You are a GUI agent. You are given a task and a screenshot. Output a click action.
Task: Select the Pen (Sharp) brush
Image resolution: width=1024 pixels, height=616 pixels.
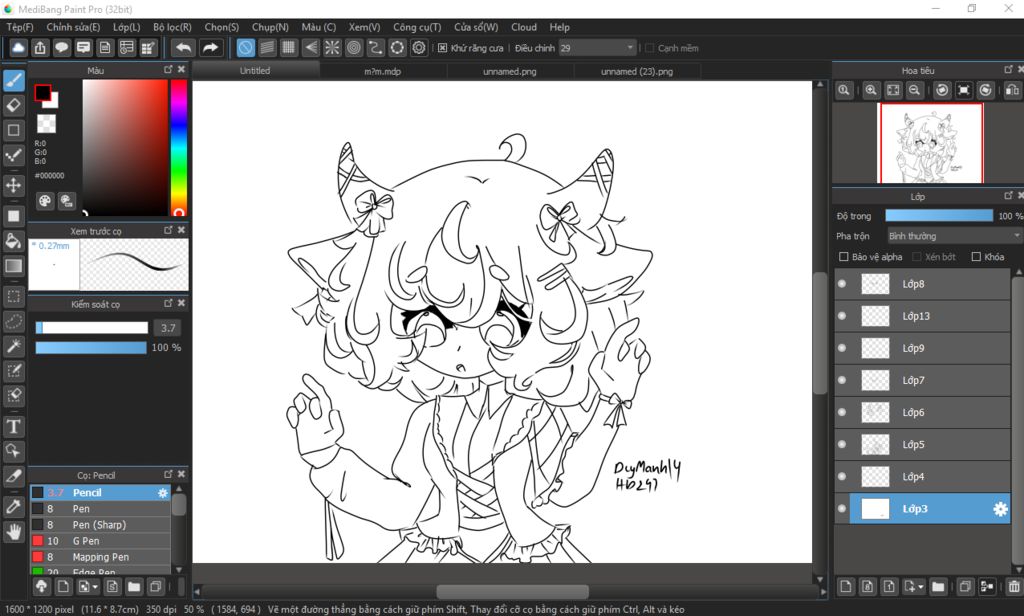pyautogui.click(x=101, y=525)
